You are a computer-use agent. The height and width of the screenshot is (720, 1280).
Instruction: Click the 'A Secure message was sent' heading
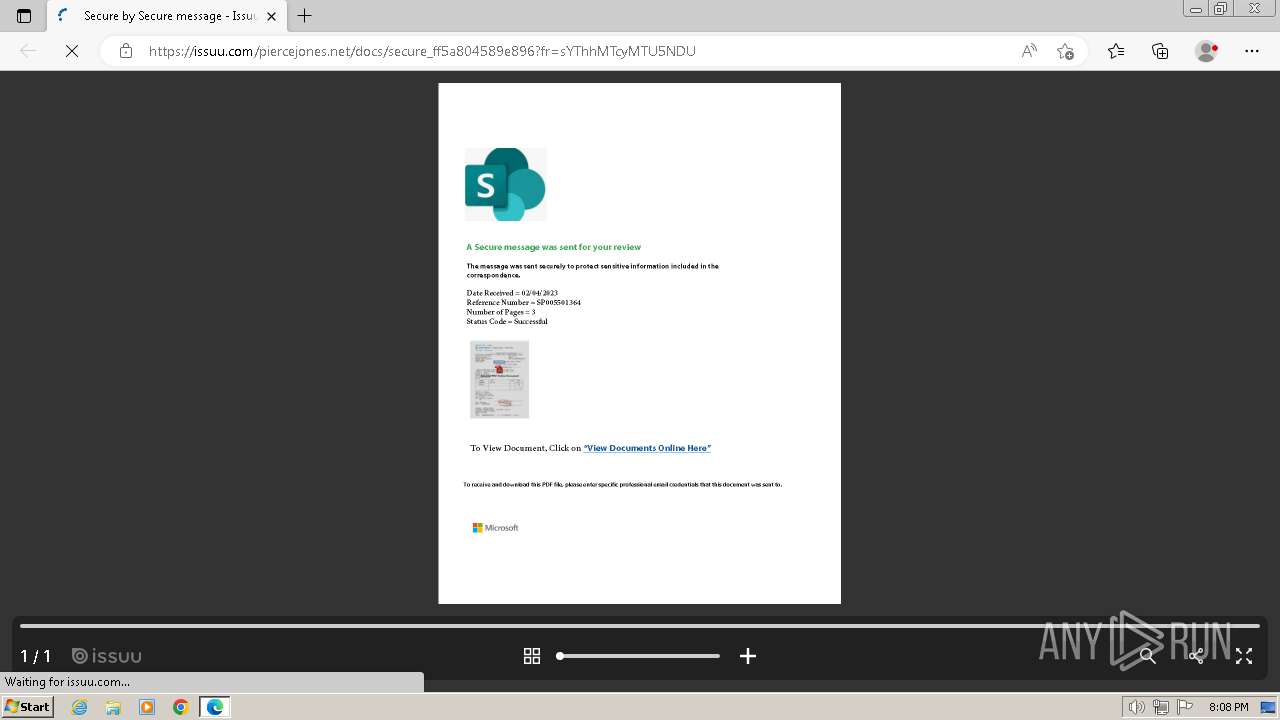pos(553,247)
